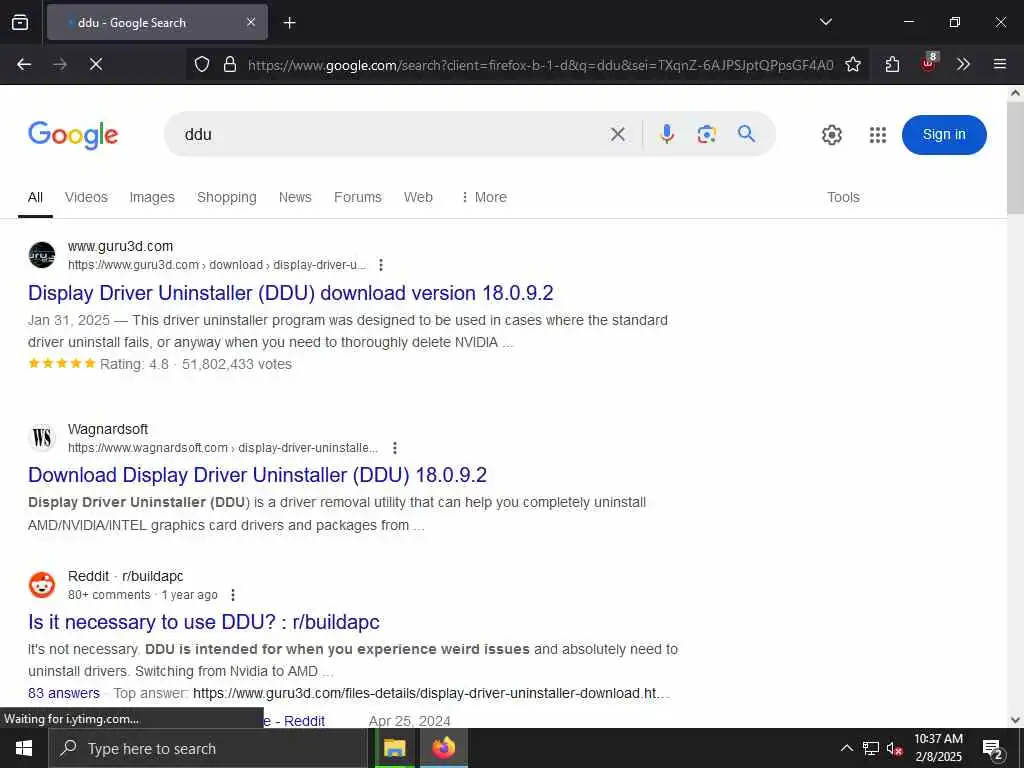Click Wagnardsoft WS favicon
The height and width of the screenshot is (768, 1024).
coord(42,438)
